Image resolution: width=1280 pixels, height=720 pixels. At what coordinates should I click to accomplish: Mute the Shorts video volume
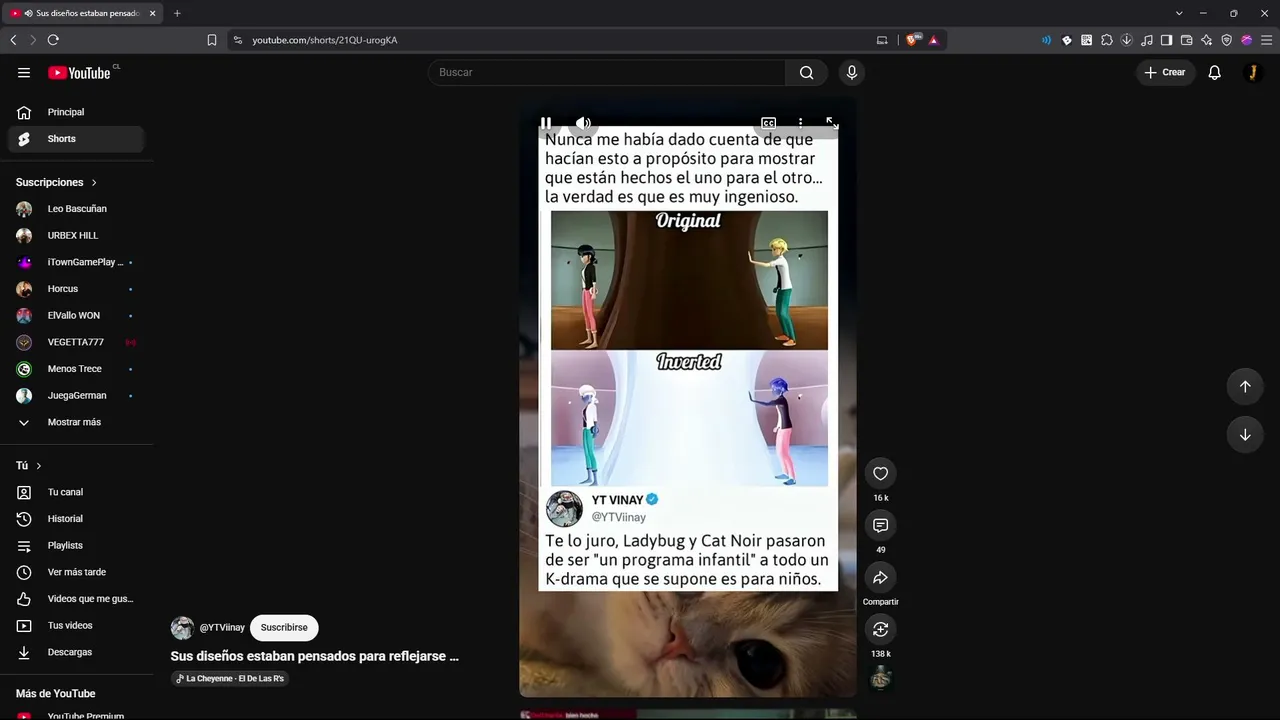(x=583, y=123)
